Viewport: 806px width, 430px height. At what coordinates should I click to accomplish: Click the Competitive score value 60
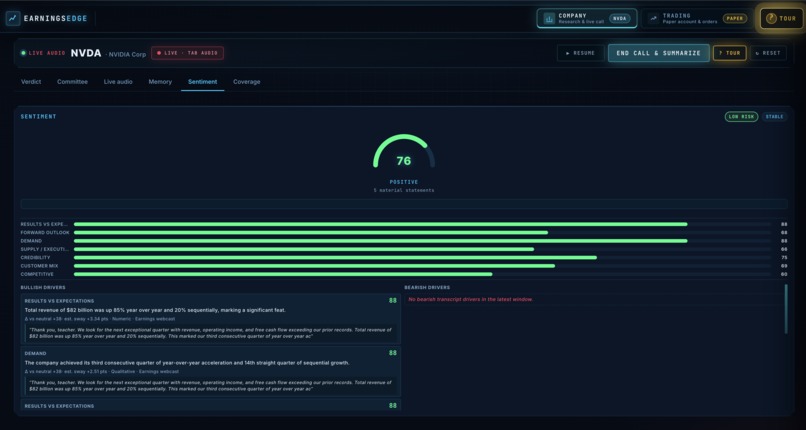tap(784, 274)
